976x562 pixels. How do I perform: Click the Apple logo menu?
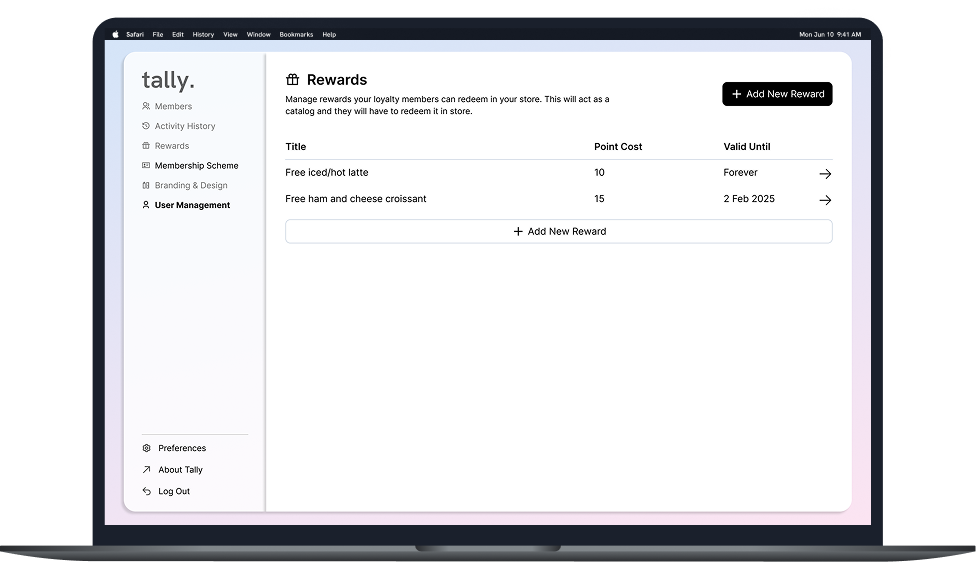pyautogui.click(x=115, y=34)
